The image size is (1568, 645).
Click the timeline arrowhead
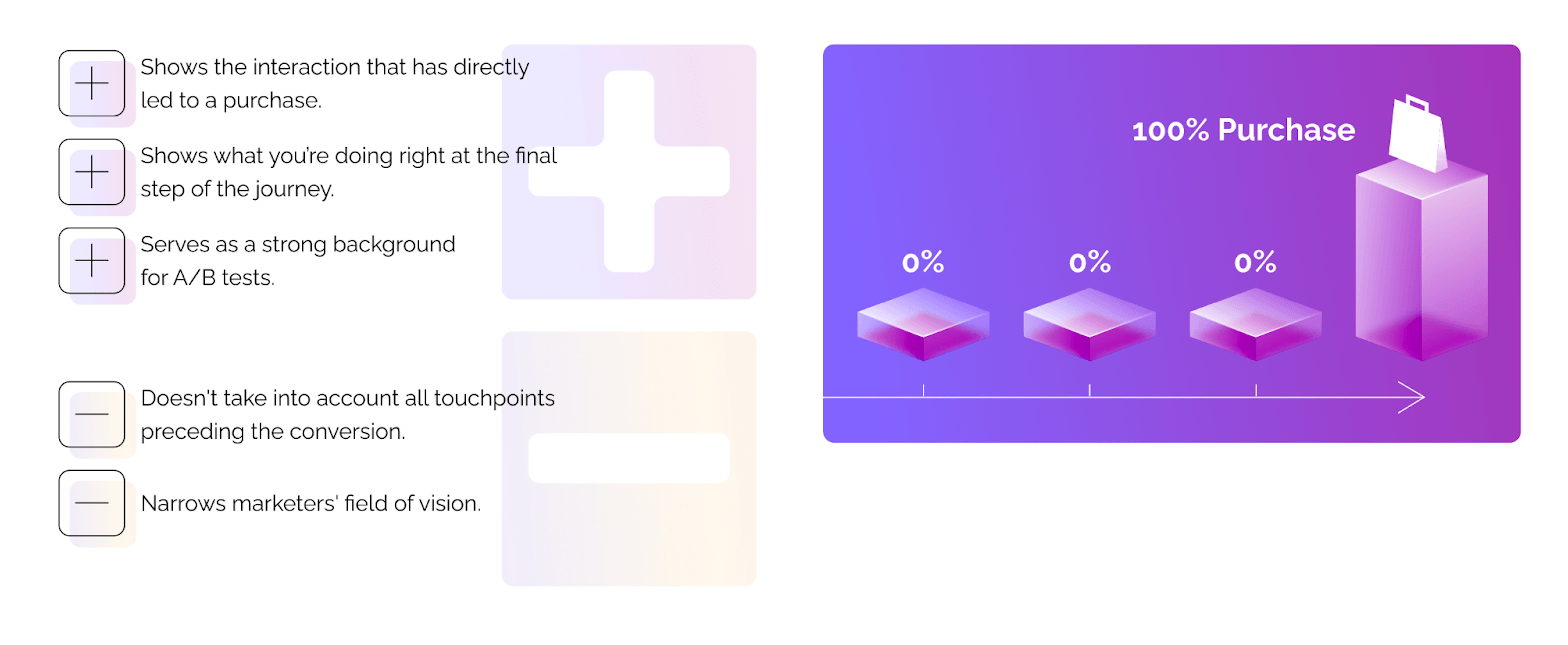[1411, 397]
